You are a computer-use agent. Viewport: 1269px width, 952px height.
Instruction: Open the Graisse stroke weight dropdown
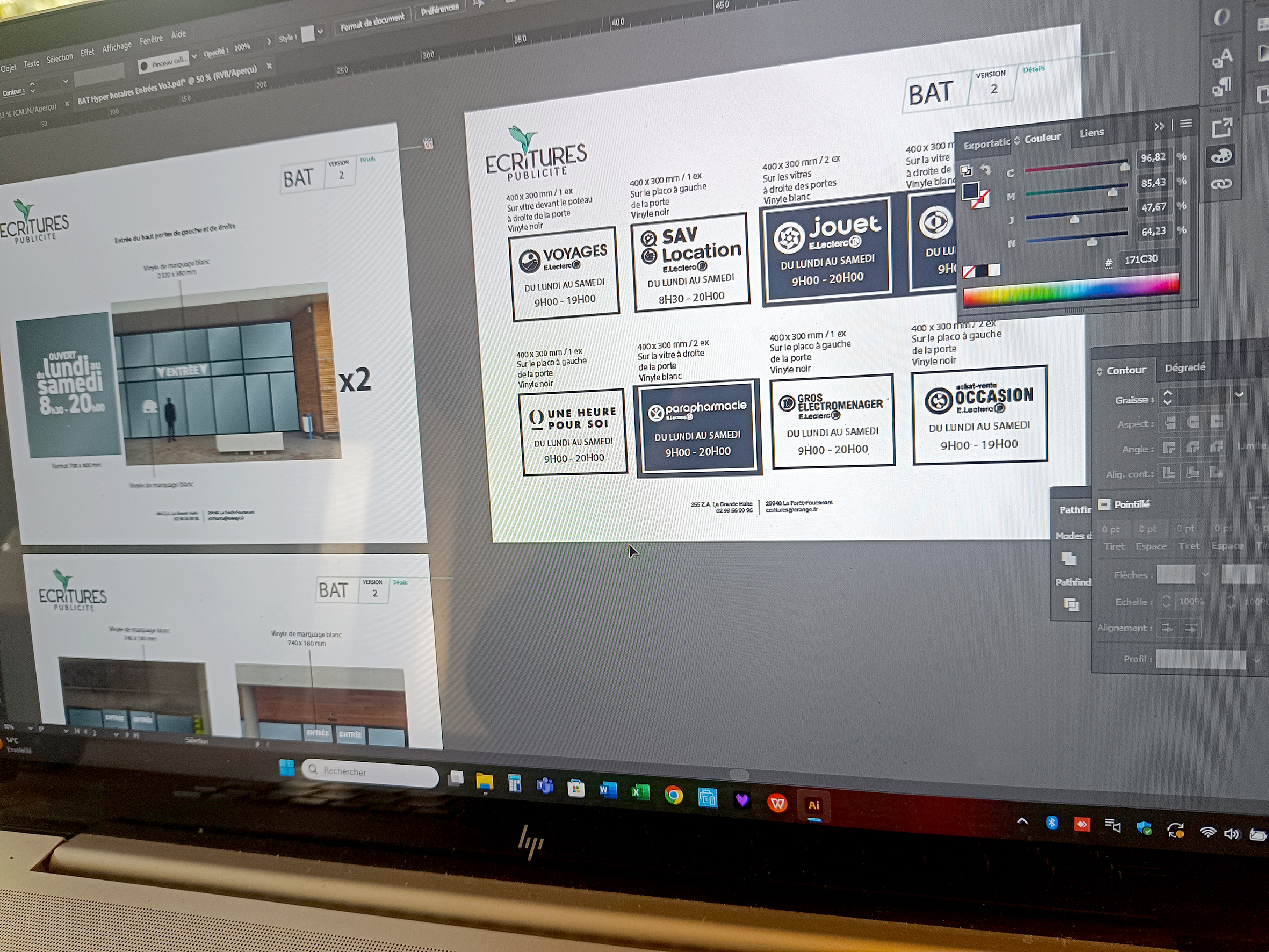click(1239, 395)
